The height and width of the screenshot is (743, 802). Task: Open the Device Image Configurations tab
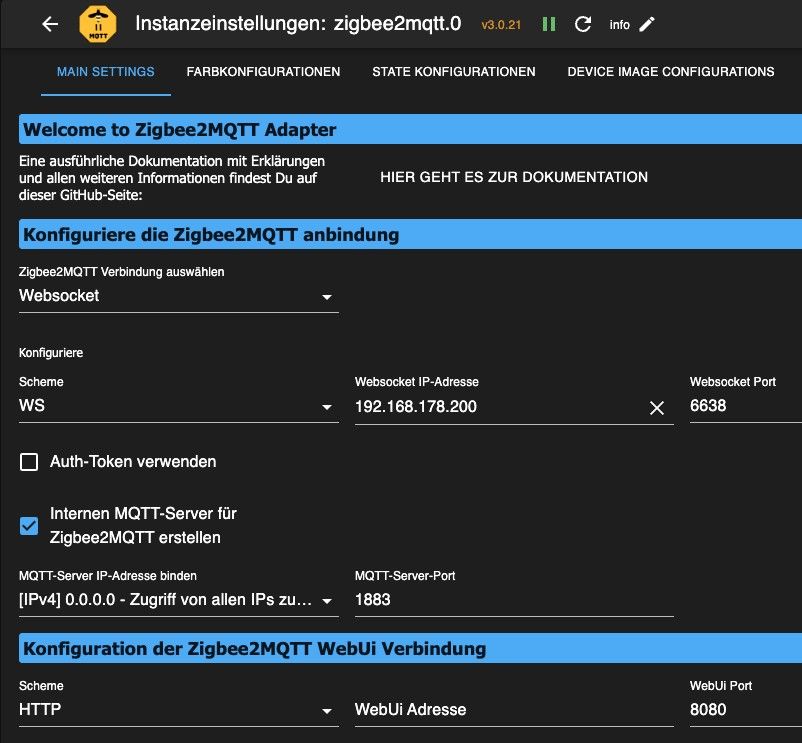pyautogui.click(x=671, y=72)
